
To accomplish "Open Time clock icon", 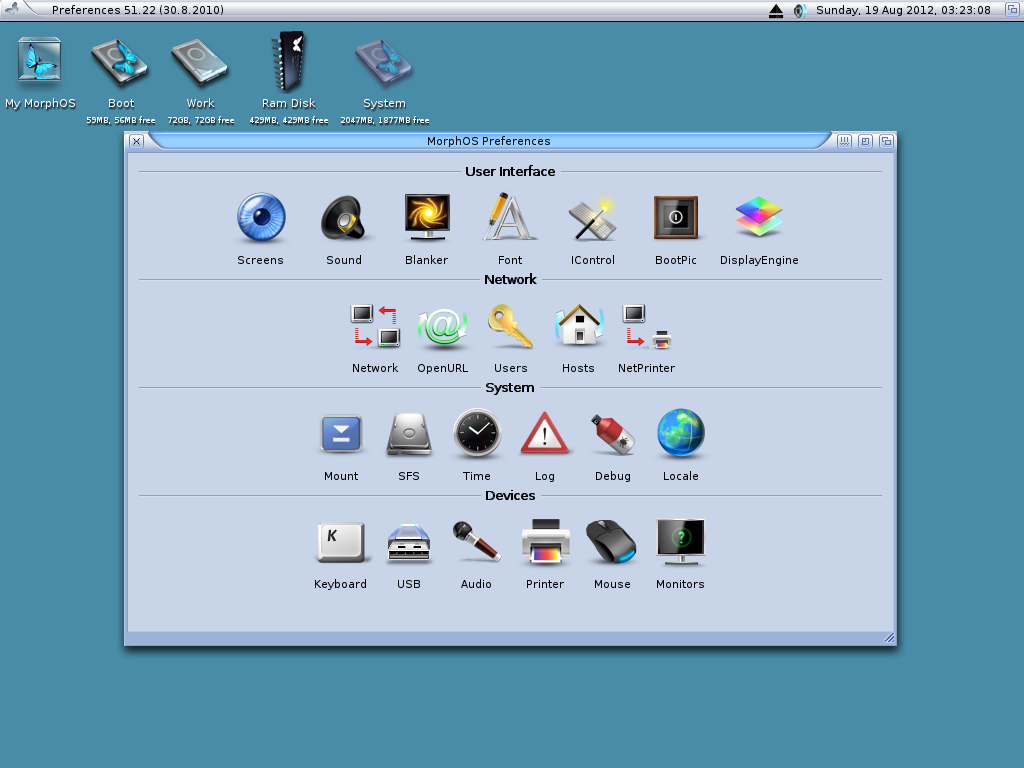I will 477,433.
